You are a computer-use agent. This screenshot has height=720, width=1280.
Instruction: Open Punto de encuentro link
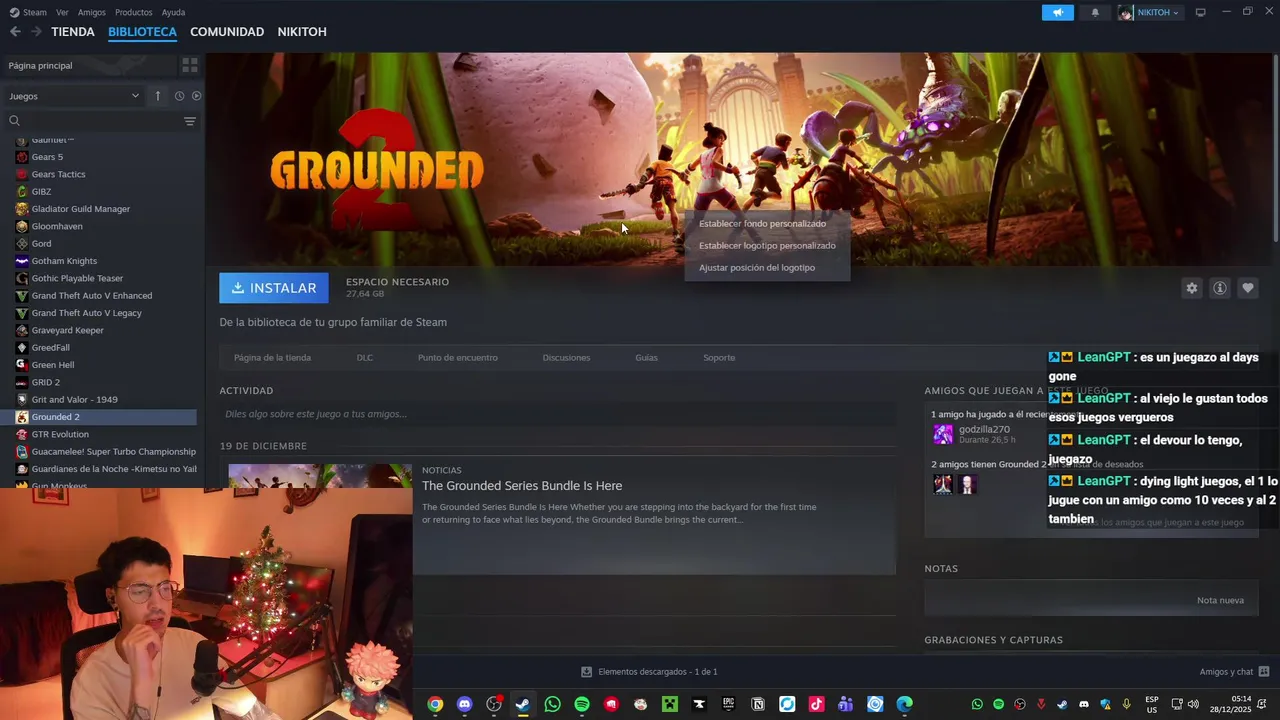click(x=458, y=358)
